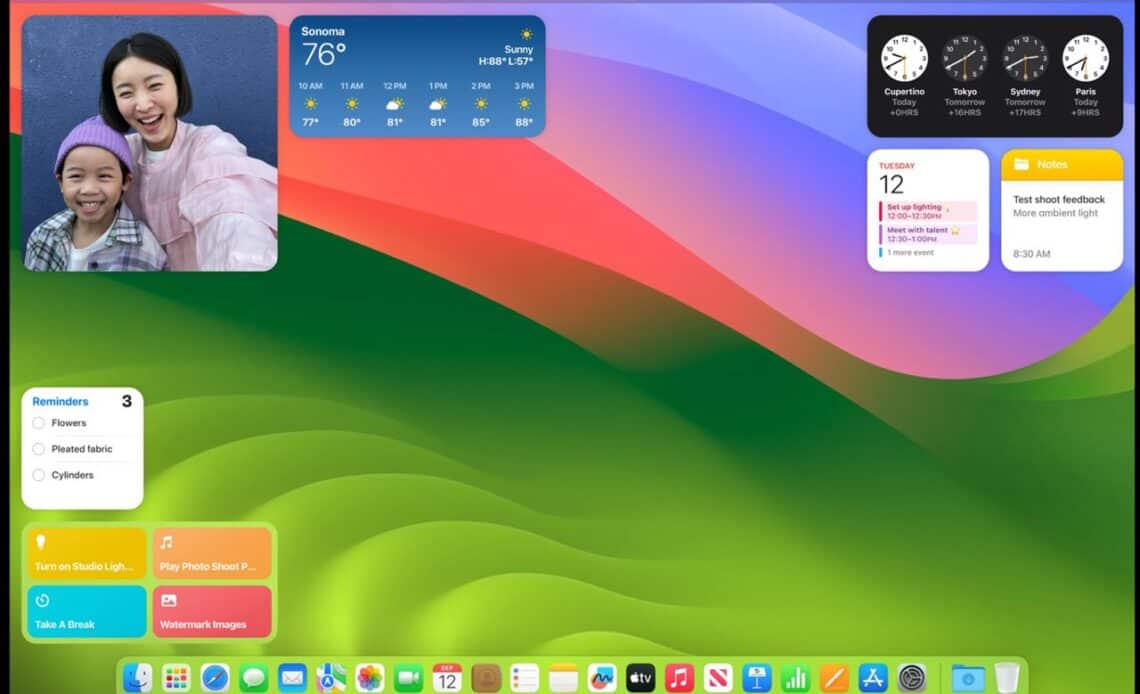Run the 'Turn on Studio Light' shortcut

point(86,553)
